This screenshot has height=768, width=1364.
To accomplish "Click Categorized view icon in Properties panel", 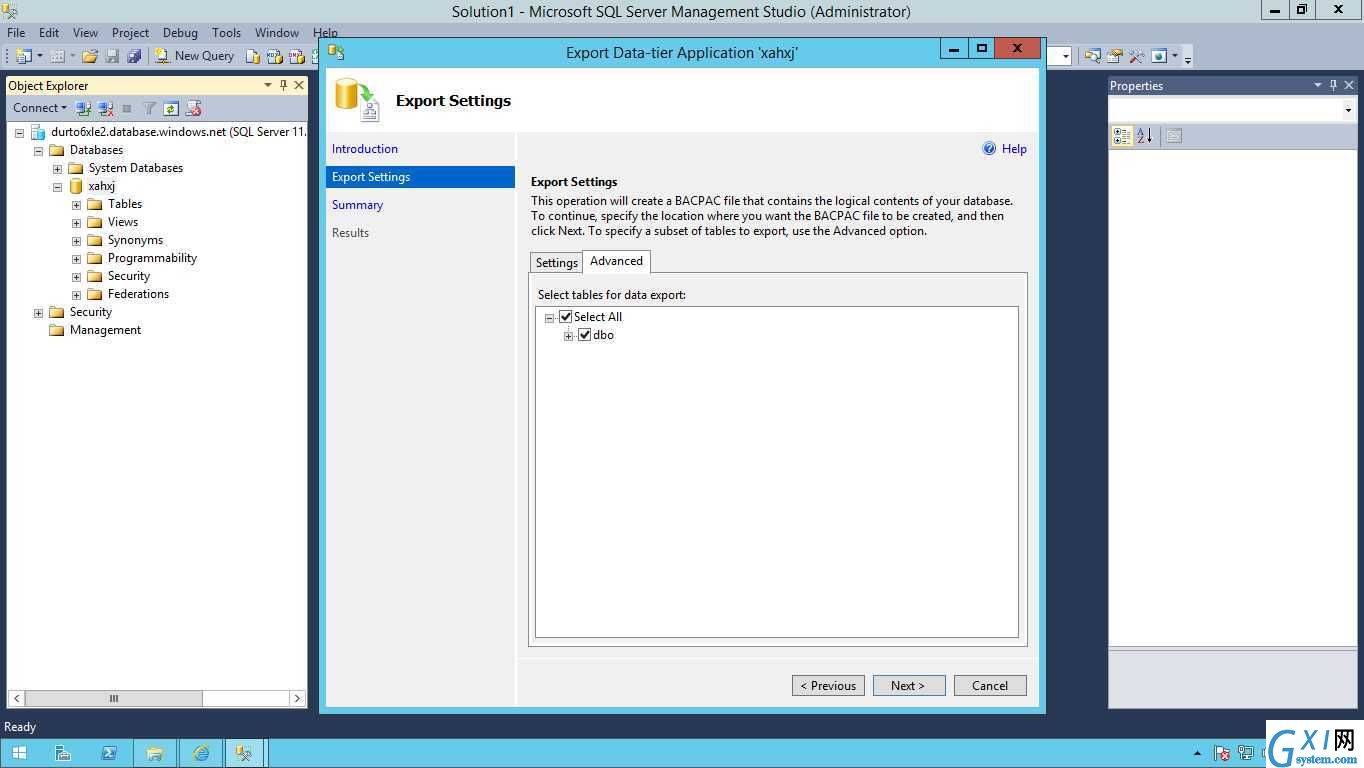I will [x=1122, y=136].
